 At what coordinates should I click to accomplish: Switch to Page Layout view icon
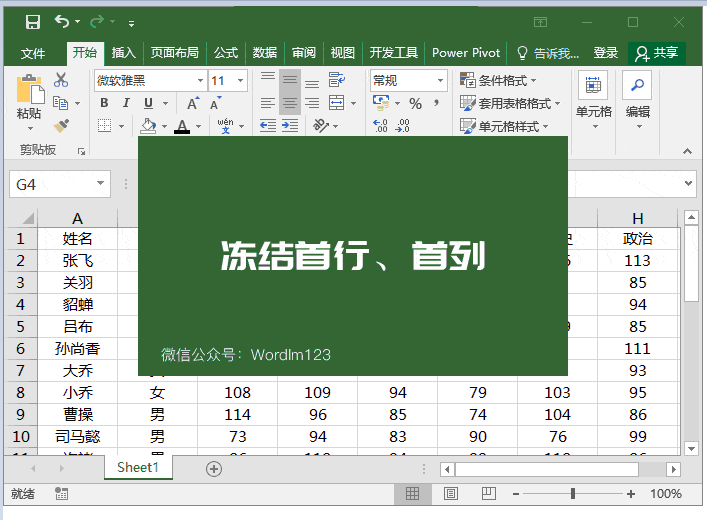451,493
